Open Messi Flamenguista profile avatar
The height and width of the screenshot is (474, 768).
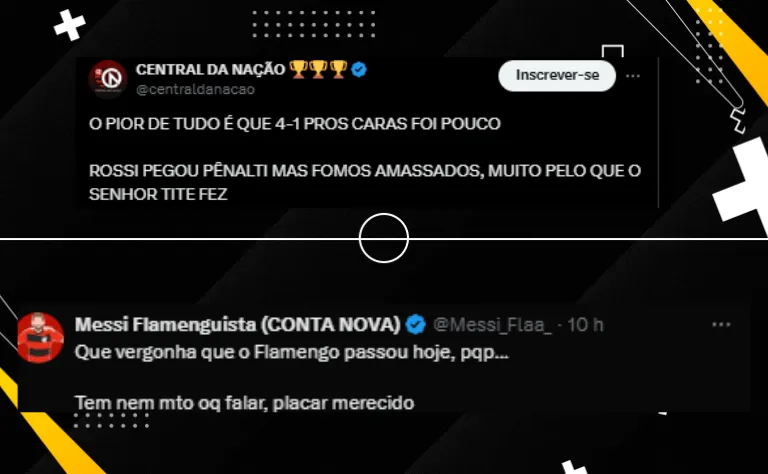tap(41, 337)
